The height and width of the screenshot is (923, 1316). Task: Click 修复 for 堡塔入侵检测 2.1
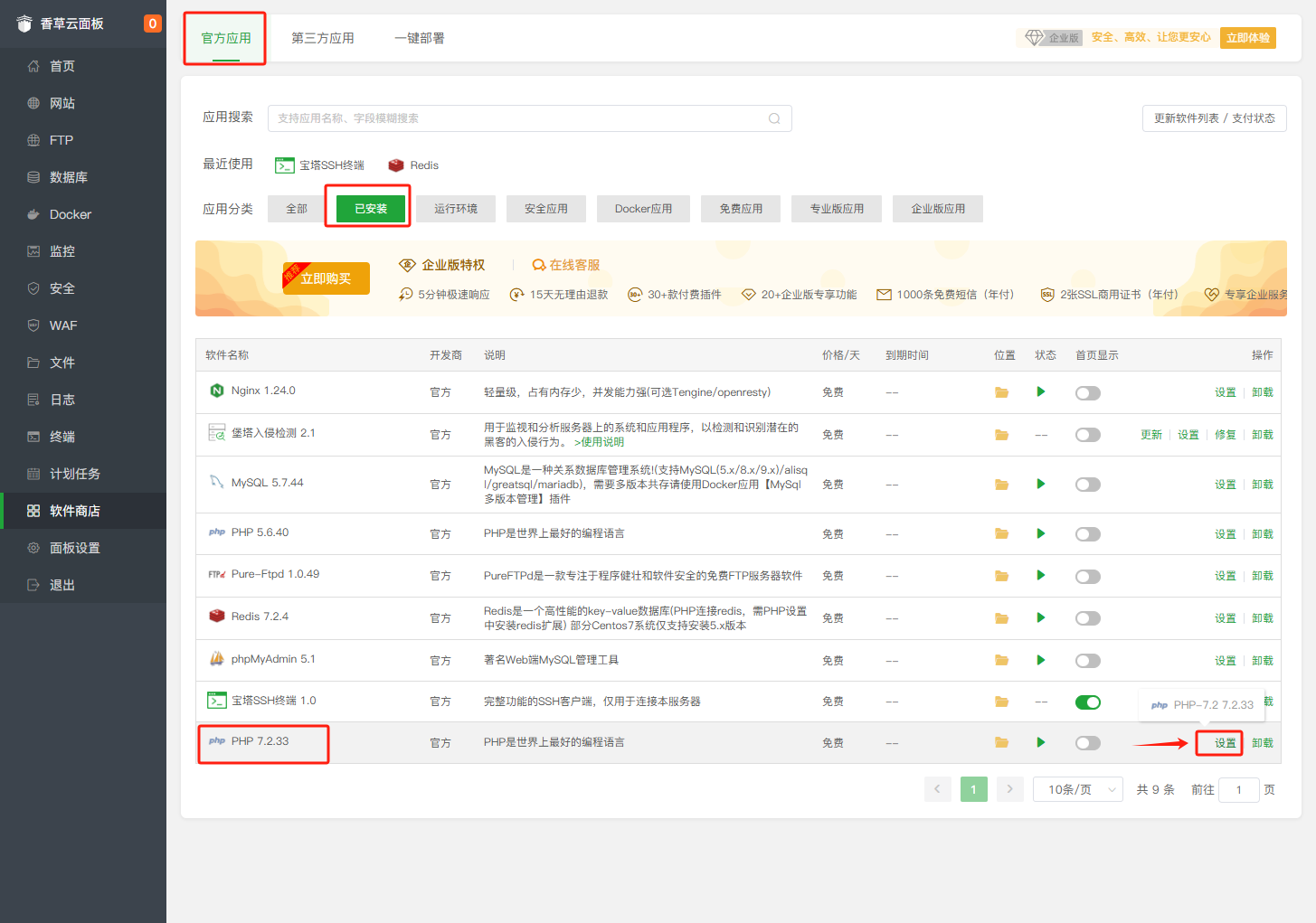click(1226, 435)
